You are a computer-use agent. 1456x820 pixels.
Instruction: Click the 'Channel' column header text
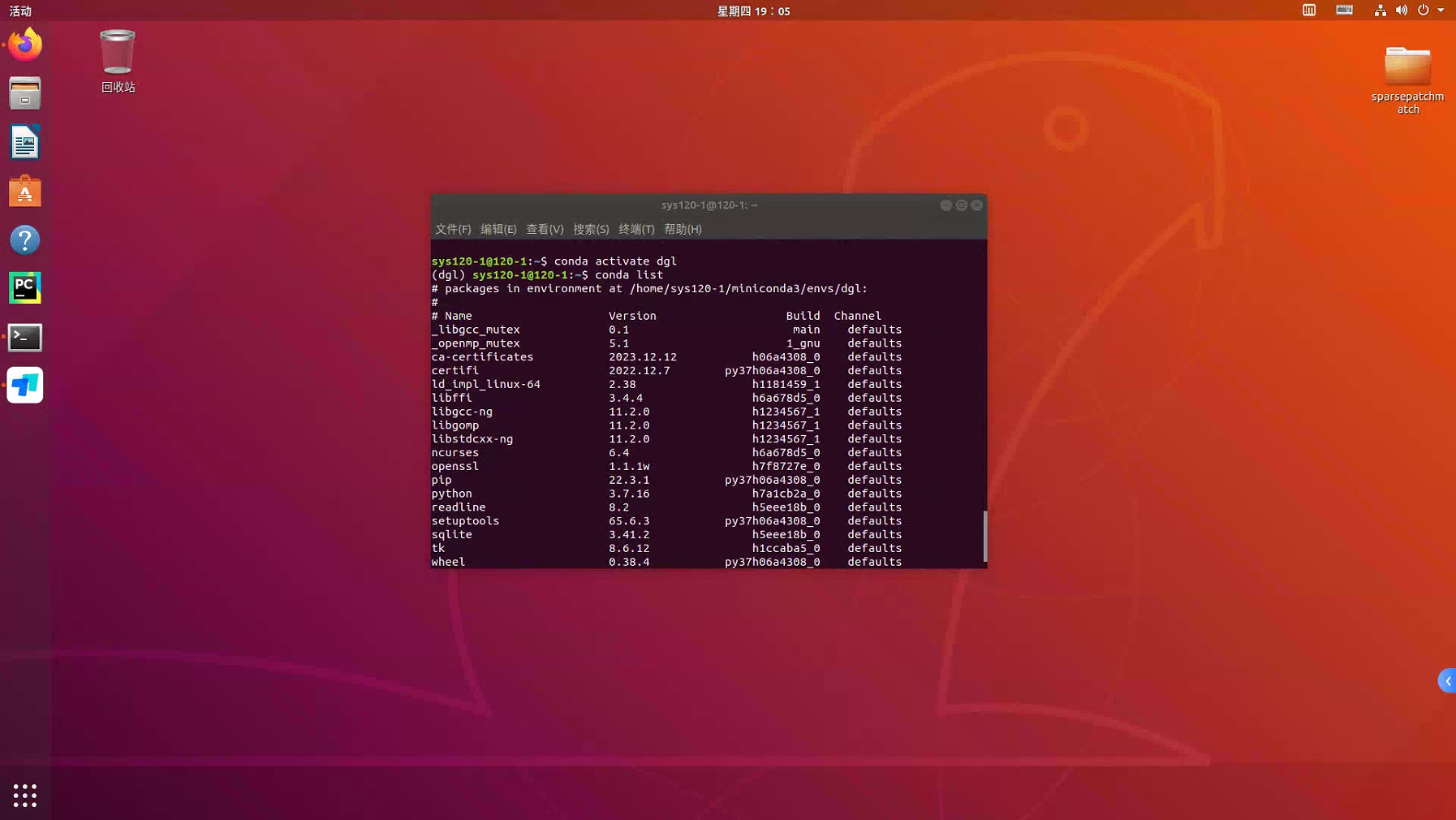(857, 316)
